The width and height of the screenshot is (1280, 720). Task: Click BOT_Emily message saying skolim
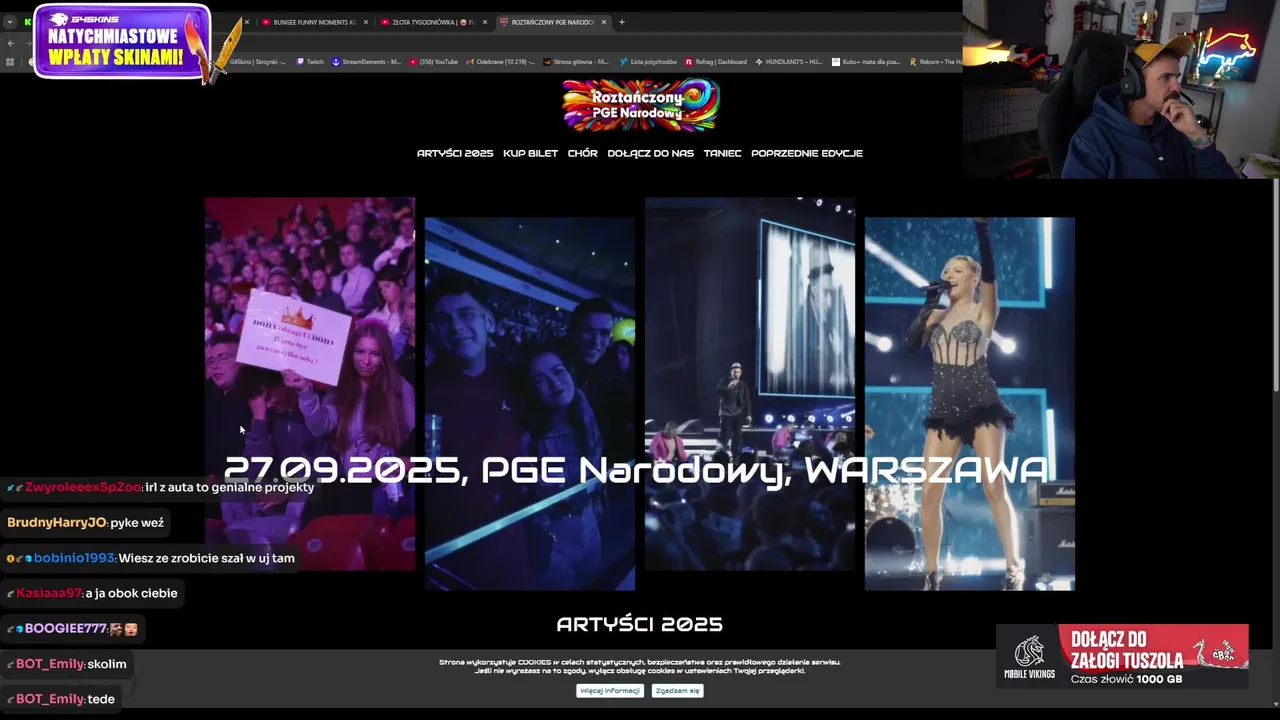(68, 664)
